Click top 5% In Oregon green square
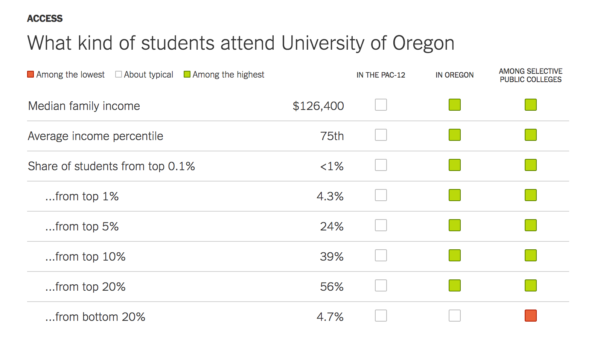Image resolution: width=600 pixels, height=360 pixels. [455, 225]
